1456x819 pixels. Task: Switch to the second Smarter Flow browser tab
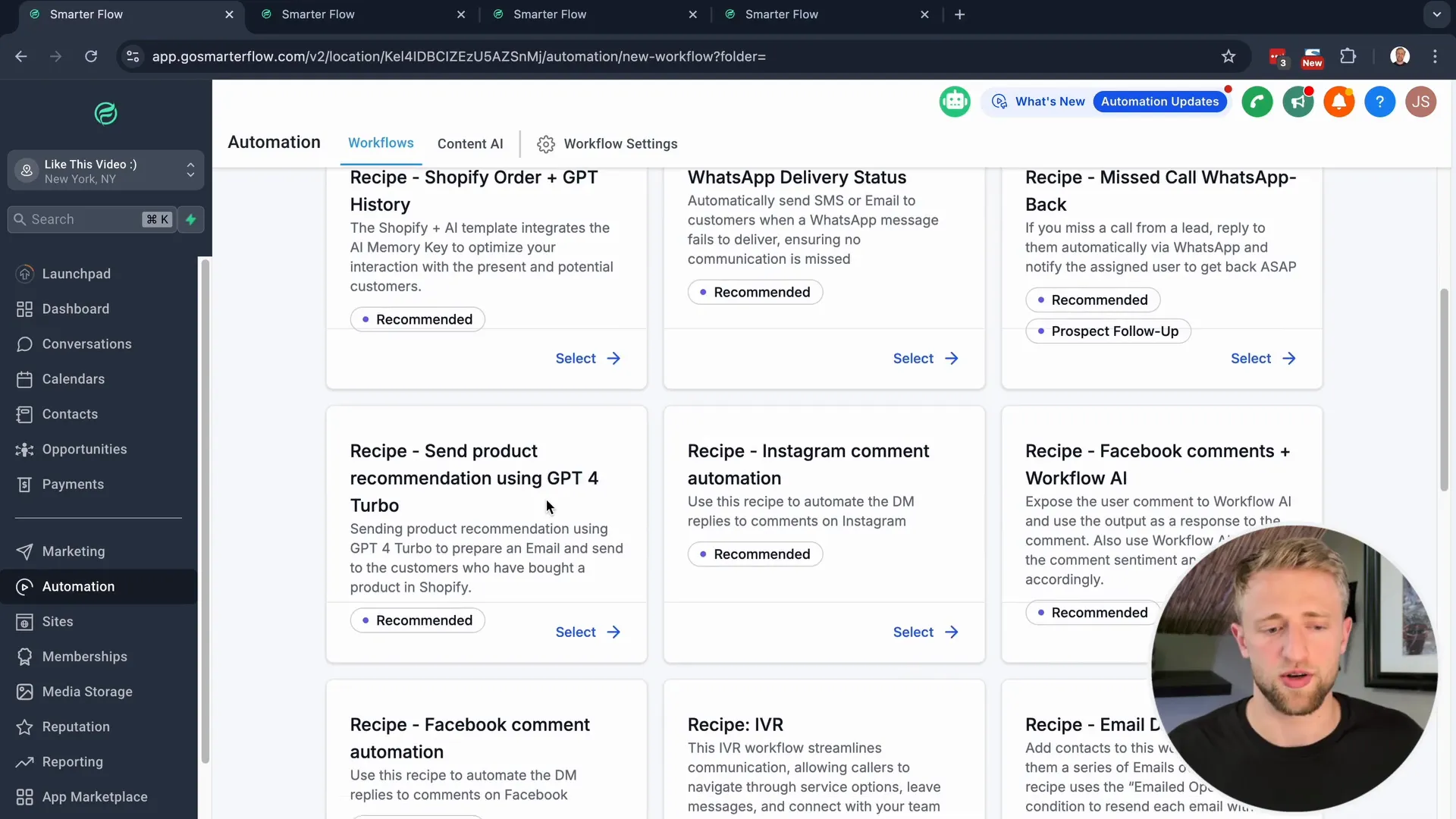pyautogui.click(x=362, y=14)
